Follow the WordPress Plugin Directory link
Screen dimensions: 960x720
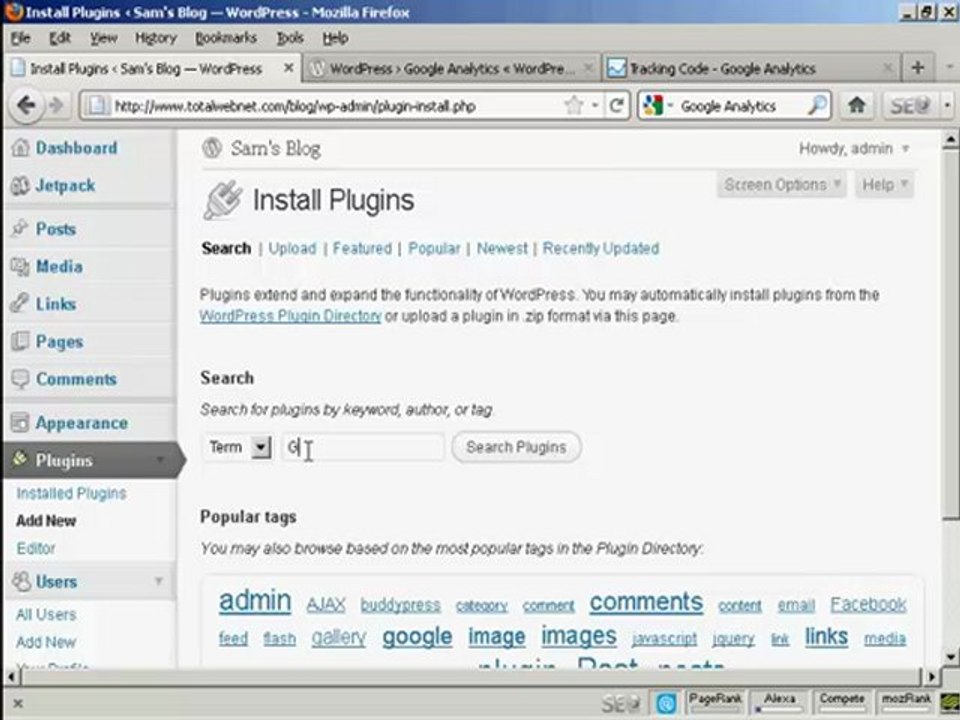pos(290,316)
